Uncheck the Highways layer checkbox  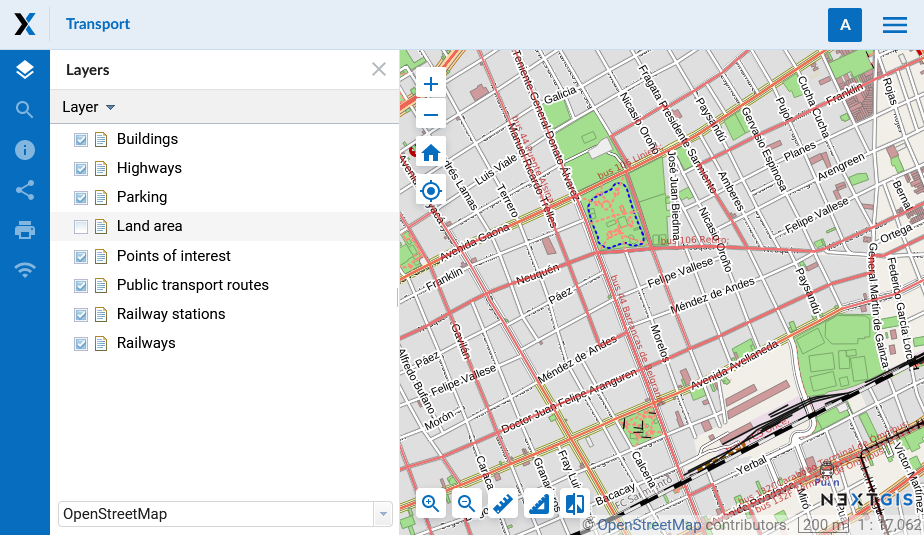pyautogui.click(x=81, y=169)
